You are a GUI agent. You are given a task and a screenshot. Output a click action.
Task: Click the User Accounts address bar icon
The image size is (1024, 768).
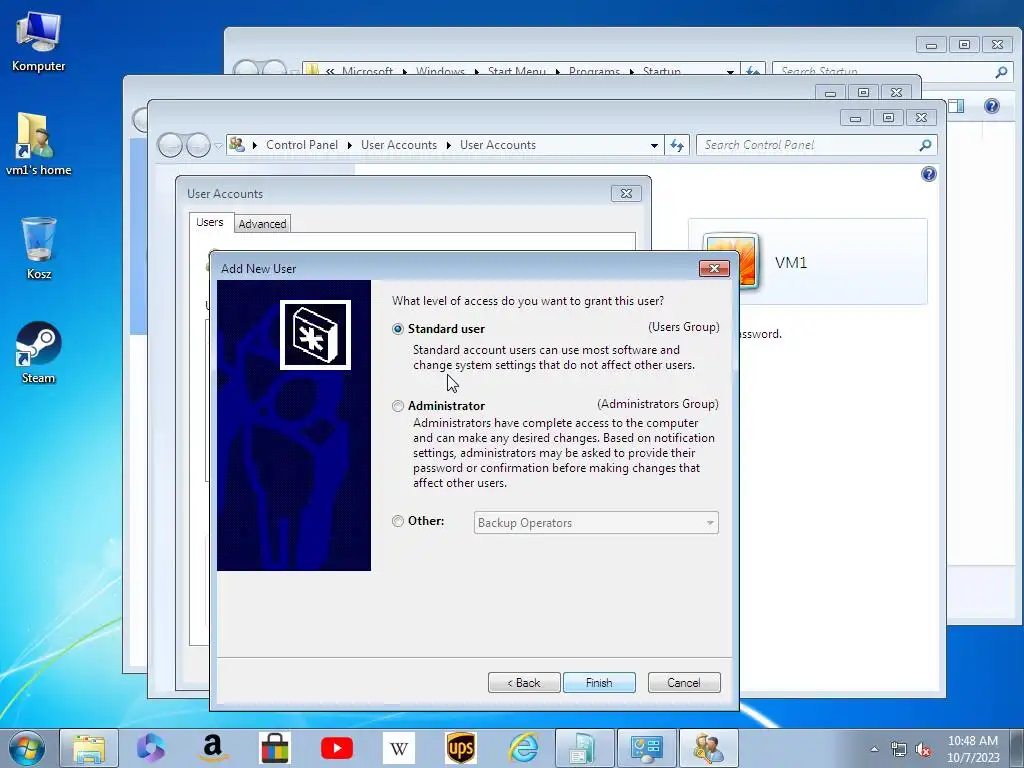(x=237, y=145)
